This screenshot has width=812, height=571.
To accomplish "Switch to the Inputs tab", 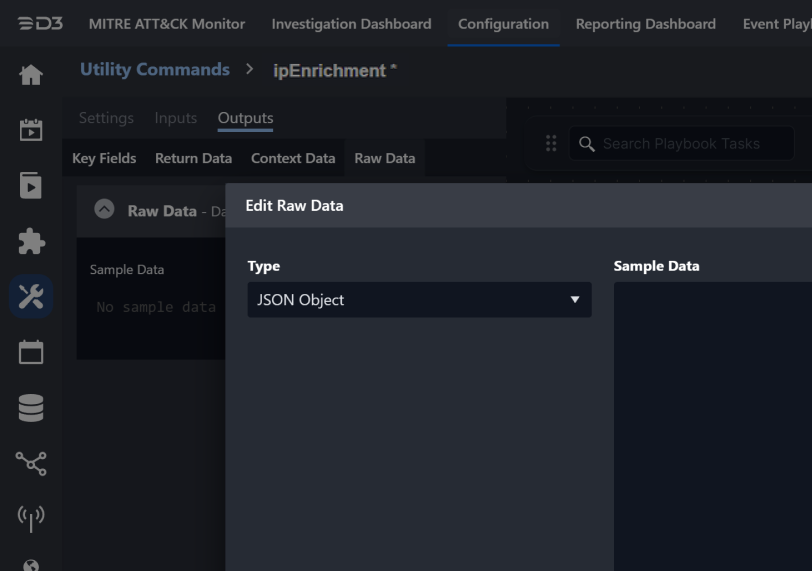I will pyautogui.click(x=176, y=118).
